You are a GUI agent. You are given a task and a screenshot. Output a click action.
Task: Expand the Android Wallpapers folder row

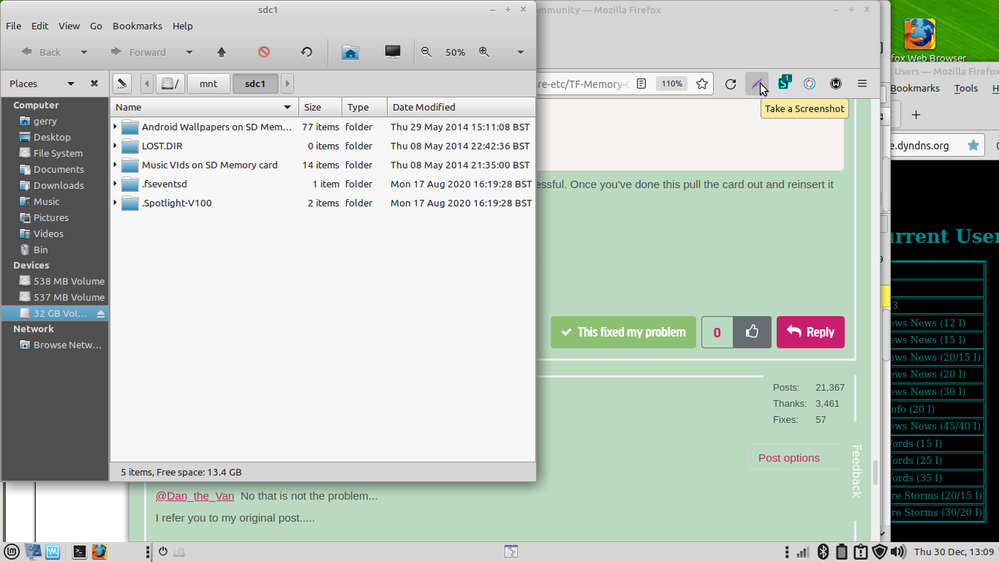(x=115, y=127)
